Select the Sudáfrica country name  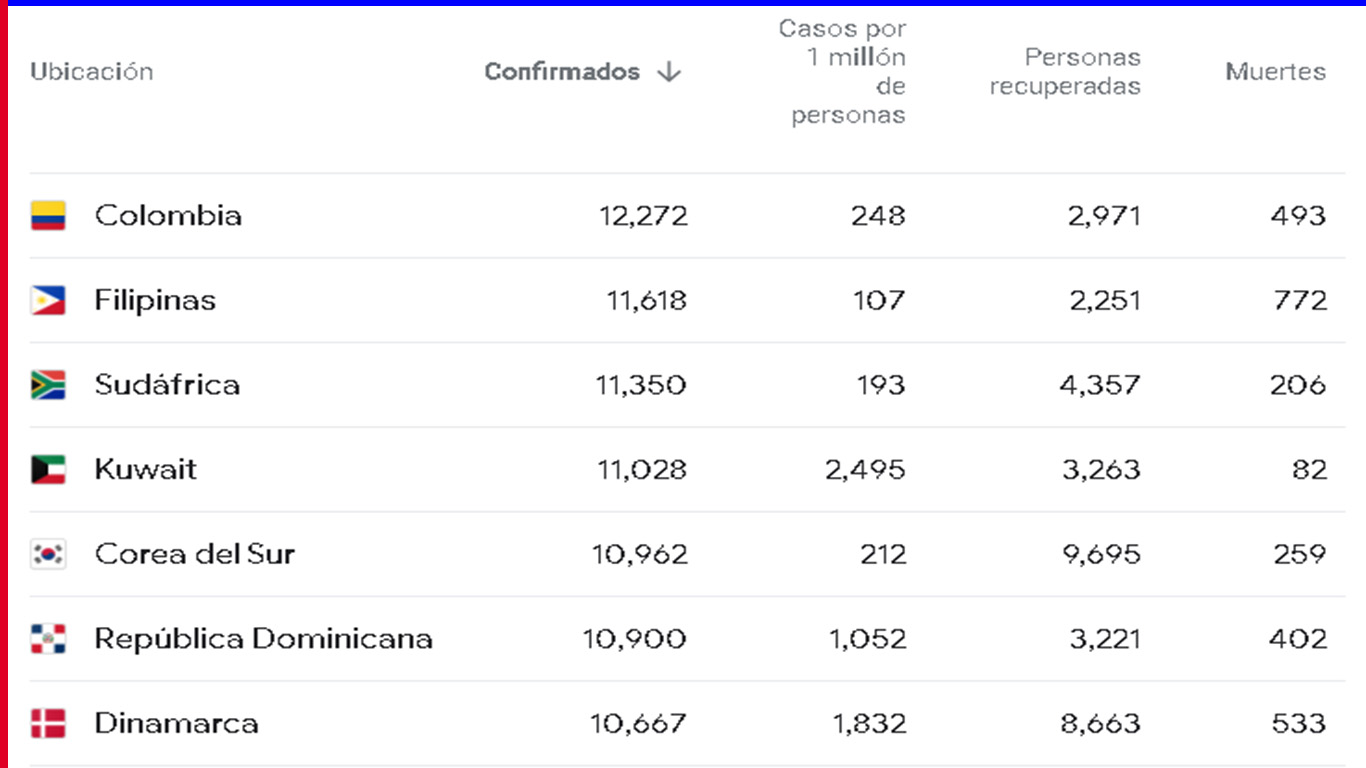167,385
